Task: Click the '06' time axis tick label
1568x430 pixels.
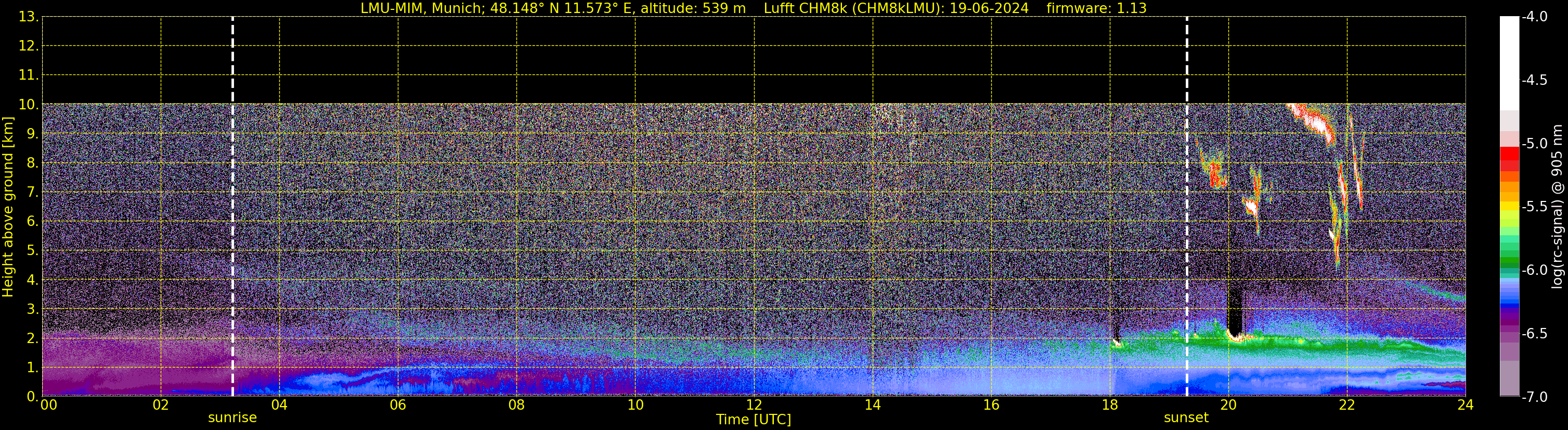Action: tap(398, 405)
